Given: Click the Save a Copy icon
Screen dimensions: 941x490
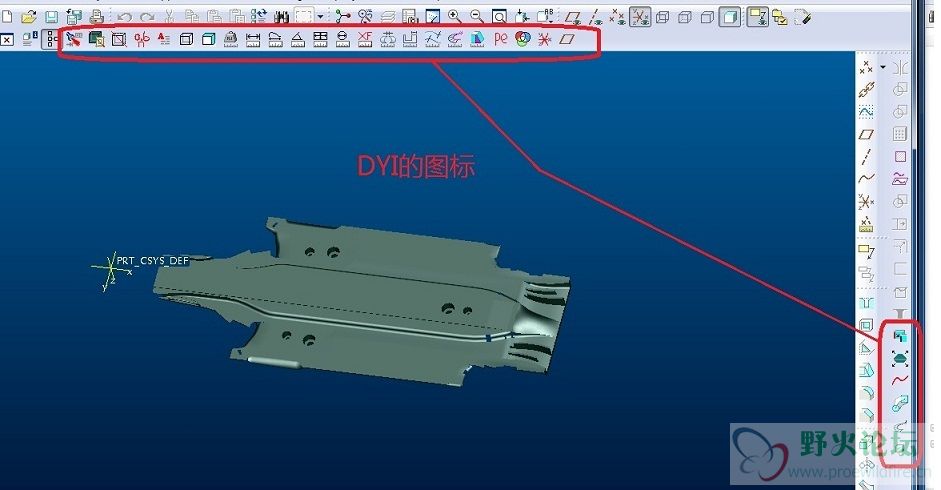Looking at the screenshot, I should coord(74,17).
